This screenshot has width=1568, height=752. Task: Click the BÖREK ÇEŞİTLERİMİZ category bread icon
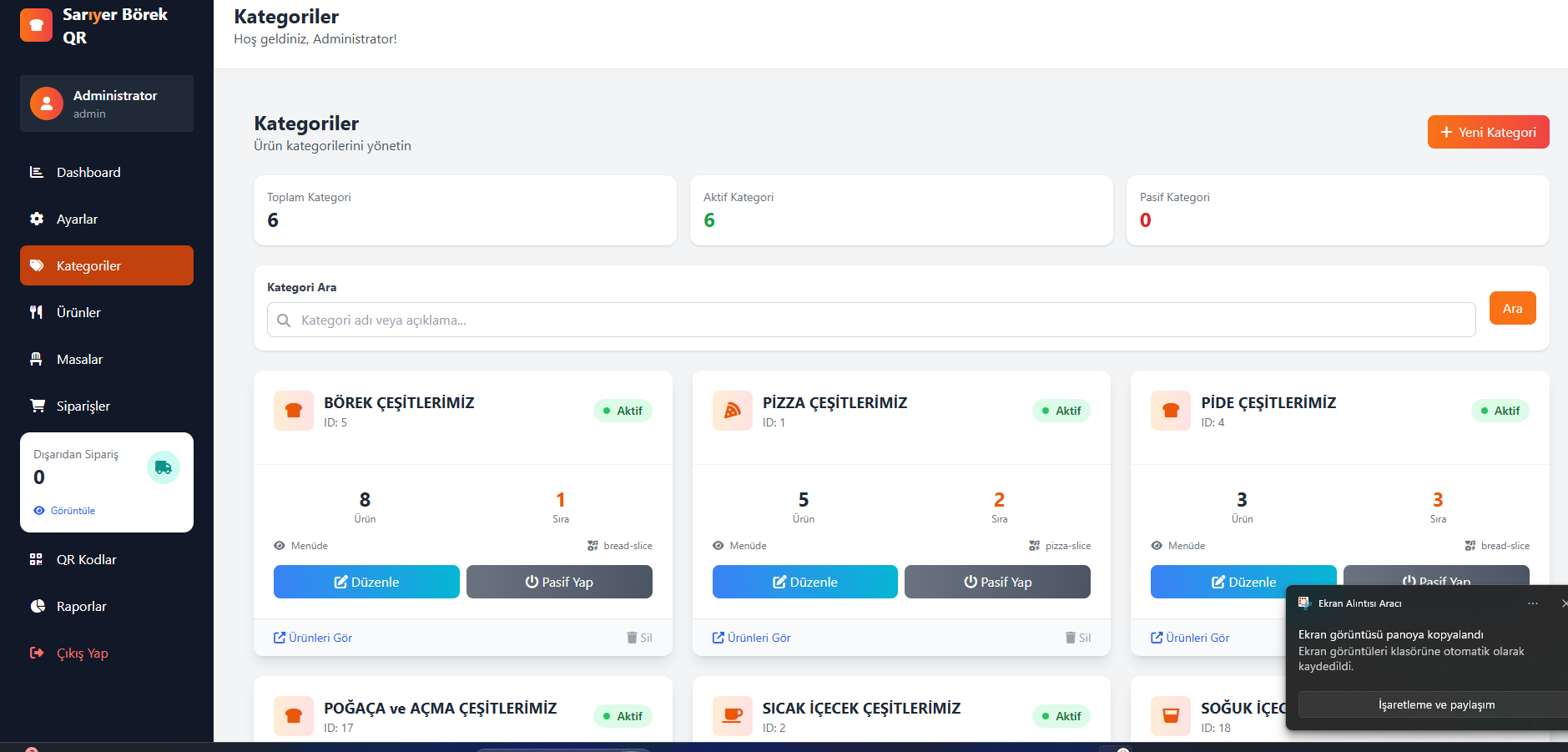pyautogui.click(x=294, y=411)
